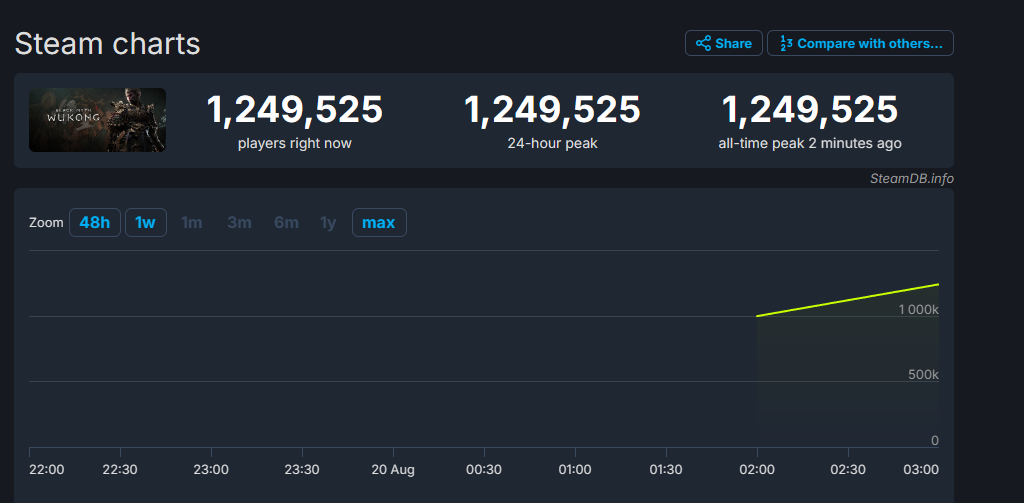Click the yellow player count line on chart

pos(848,300)
